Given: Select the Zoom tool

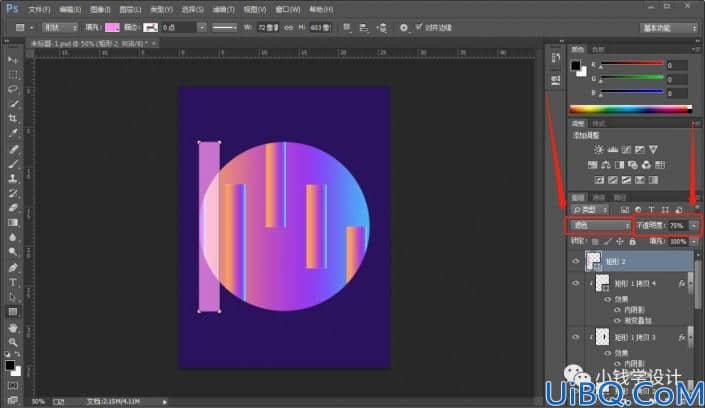Looking at the screenshot, I should pyautogui.click(x=13, y=342).
